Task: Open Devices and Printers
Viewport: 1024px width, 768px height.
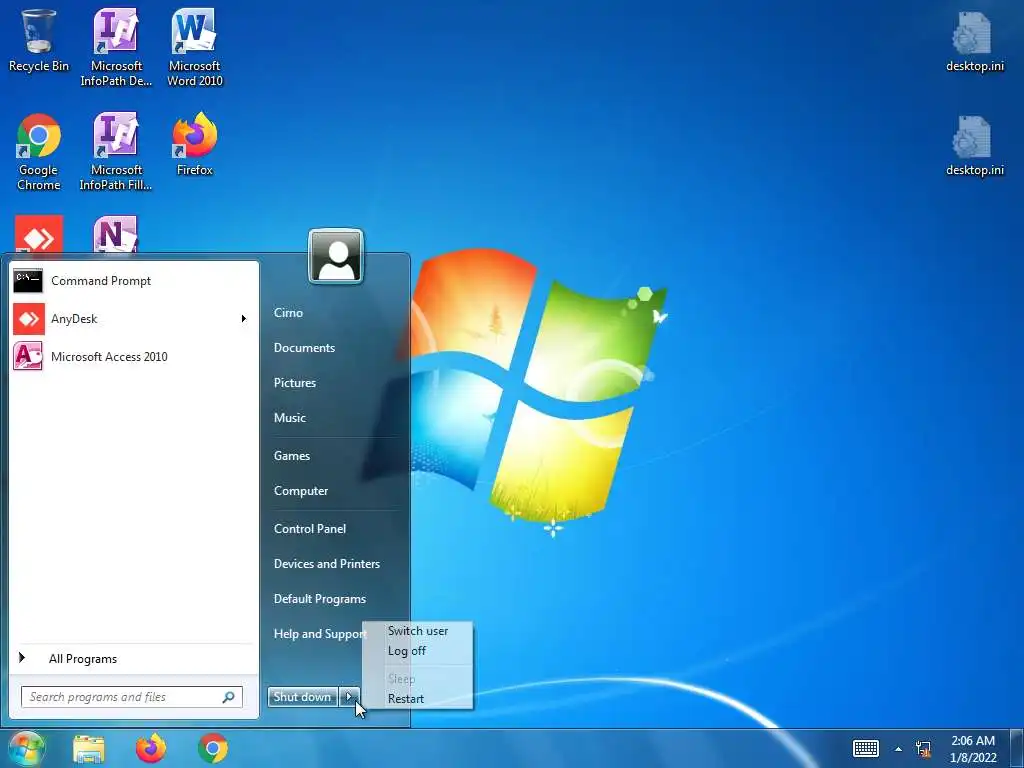Action: 327,564
